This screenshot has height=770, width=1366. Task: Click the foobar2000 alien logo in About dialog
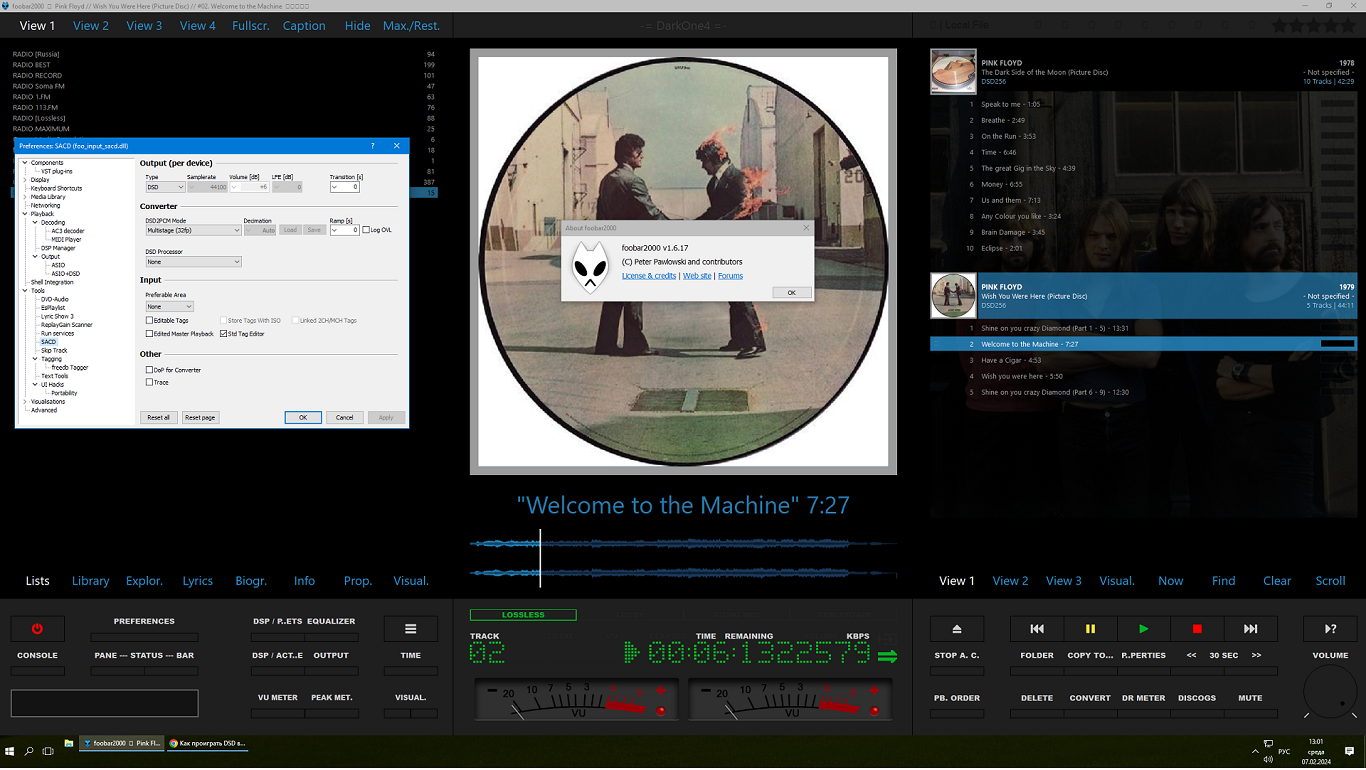pyautogui.click(x=590, y=267)
